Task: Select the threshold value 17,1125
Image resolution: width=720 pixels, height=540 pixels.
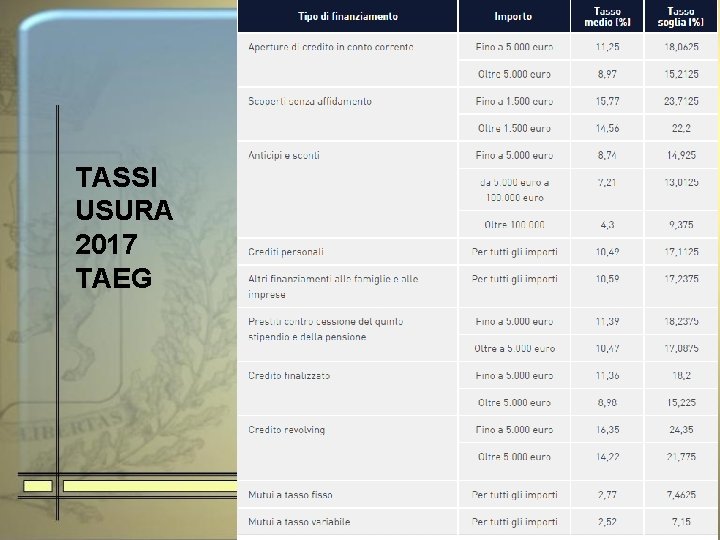Action: (681, 252)
